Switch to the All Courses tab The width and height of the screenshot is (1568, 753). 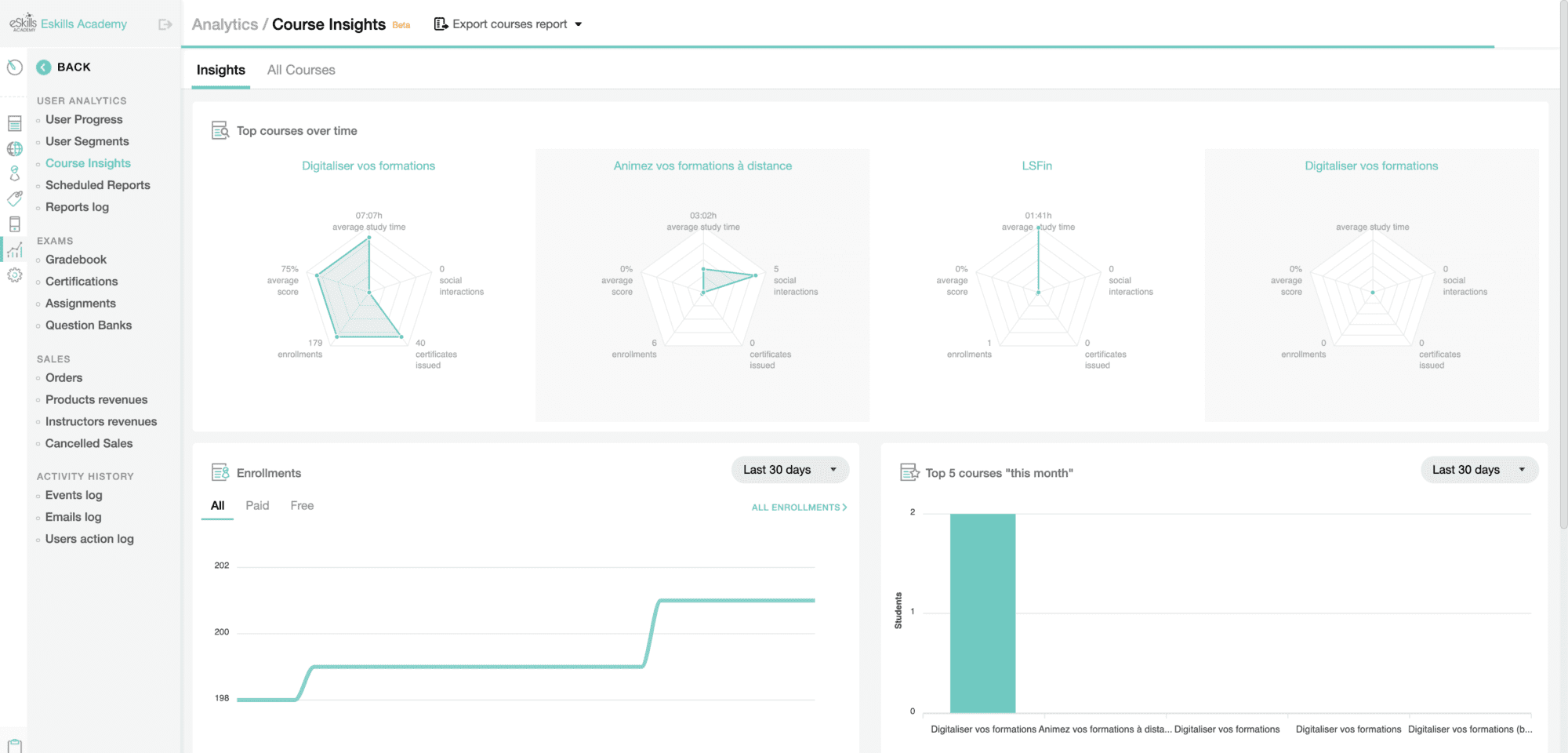tap(301, 70)
